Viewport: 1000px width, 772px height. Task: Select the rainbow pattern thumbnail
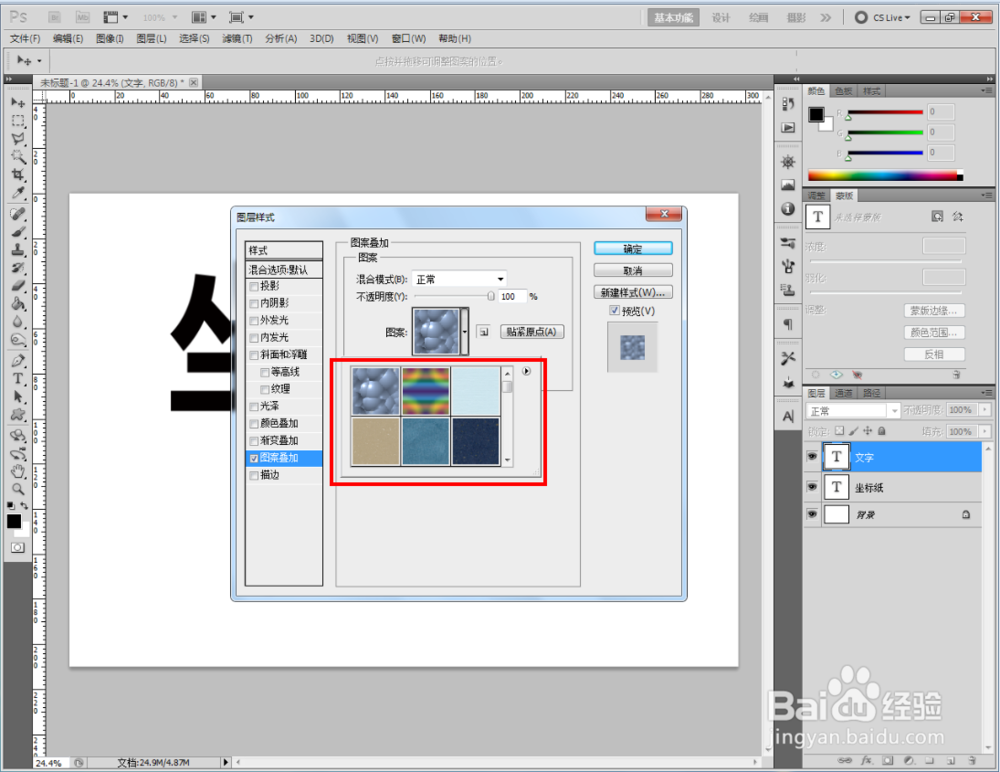pyautogui.click(x=425, y=390)
